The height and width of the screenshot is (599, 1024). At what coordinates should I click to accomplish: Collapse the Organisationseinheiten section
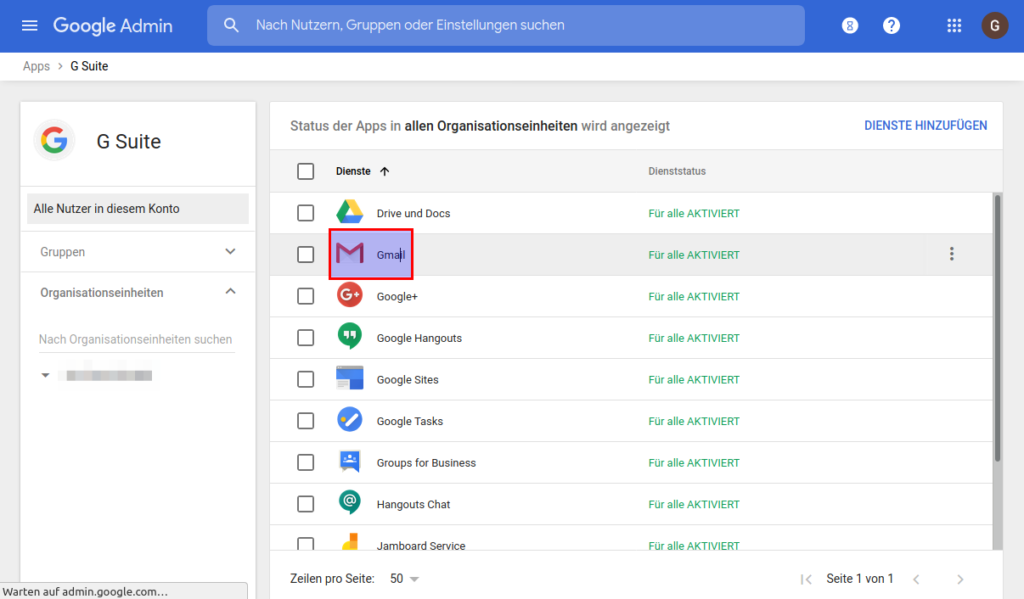click(x=138, y=292)
